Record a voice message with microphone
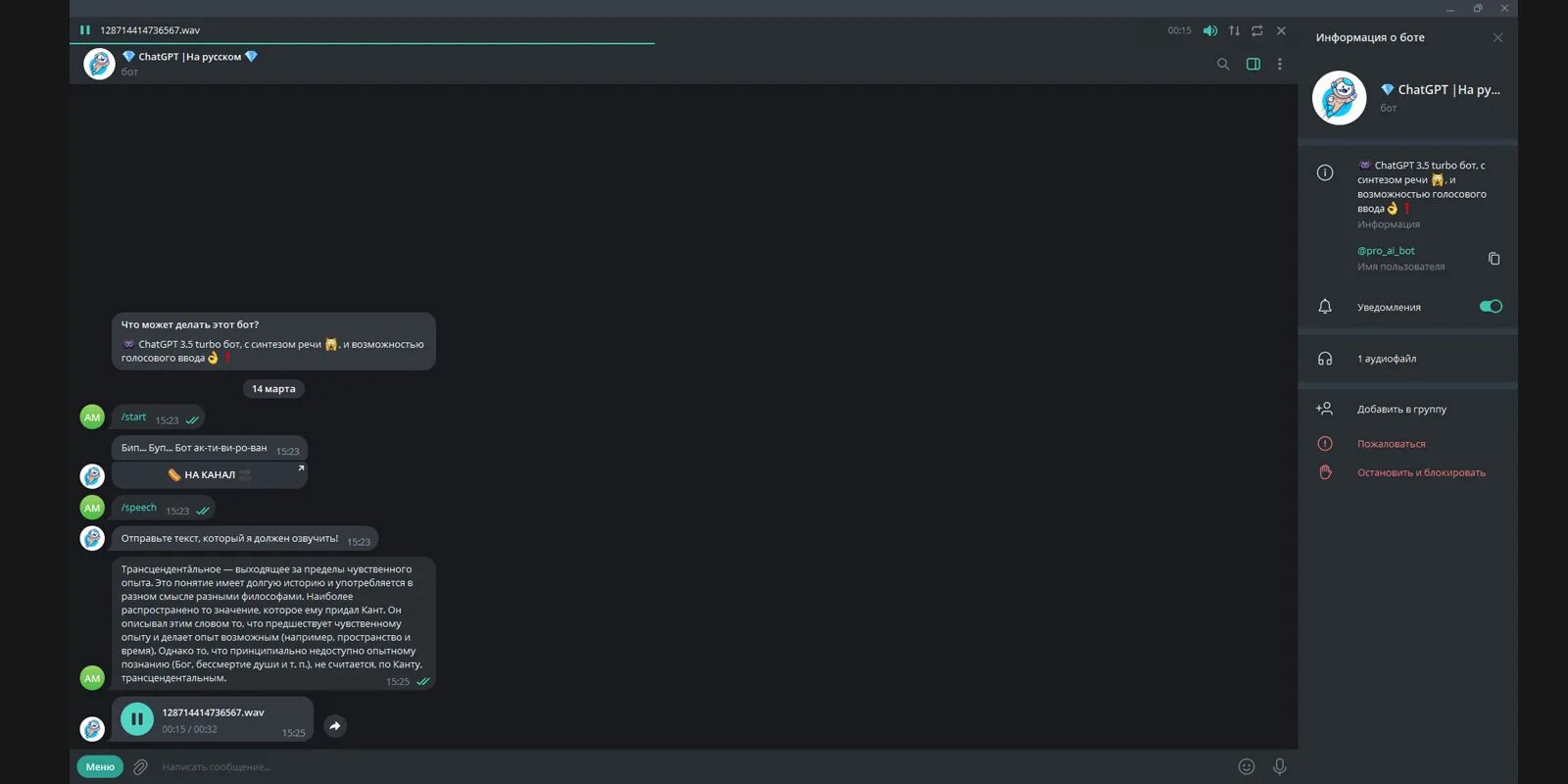 (x=1279, y=766)
